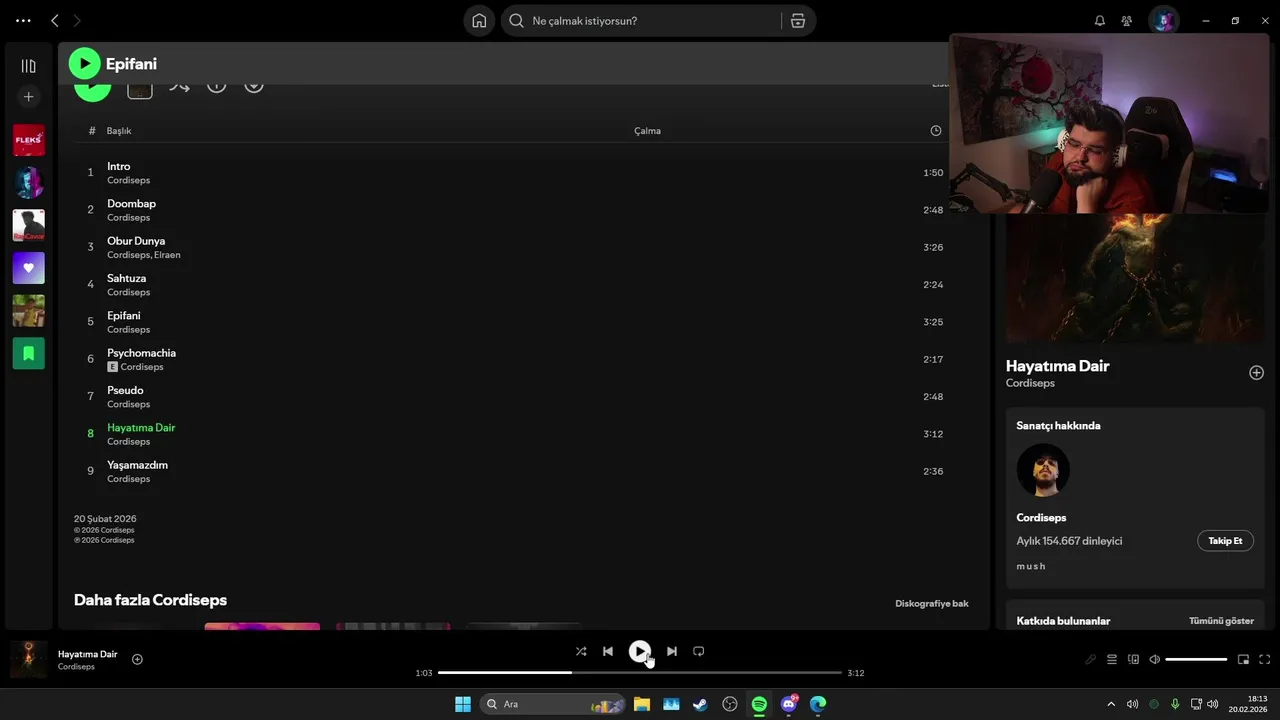
Task: Open the Browse icon in search bar
Action: pyautogui.click(x=798, y=20)
